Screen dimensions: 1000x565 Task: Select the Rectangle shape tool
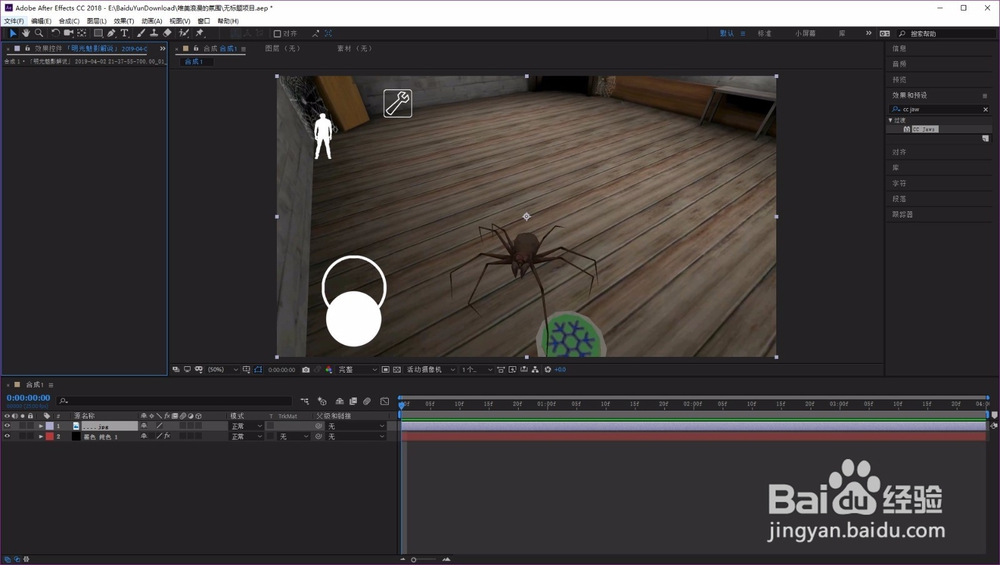click(x=98, y=33)
